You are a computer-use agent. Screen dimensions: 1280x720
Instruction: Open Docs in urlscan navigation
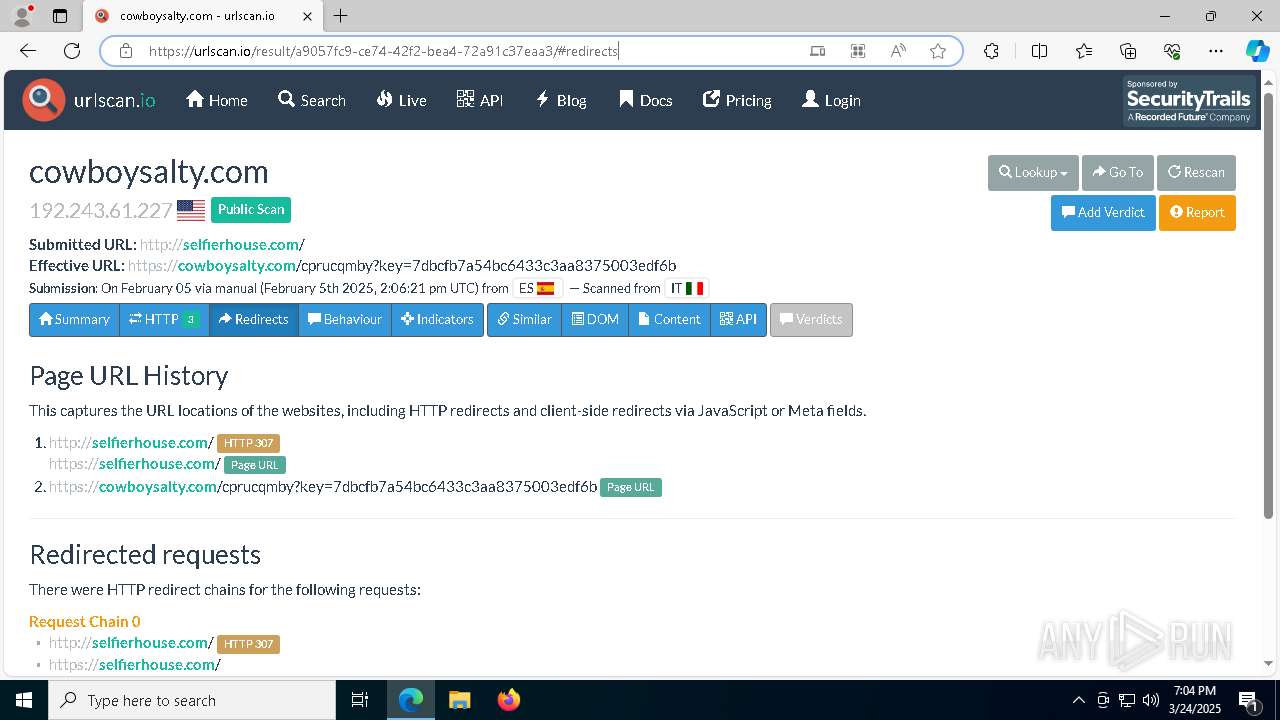pyautogui.click(x=645, y=100)
